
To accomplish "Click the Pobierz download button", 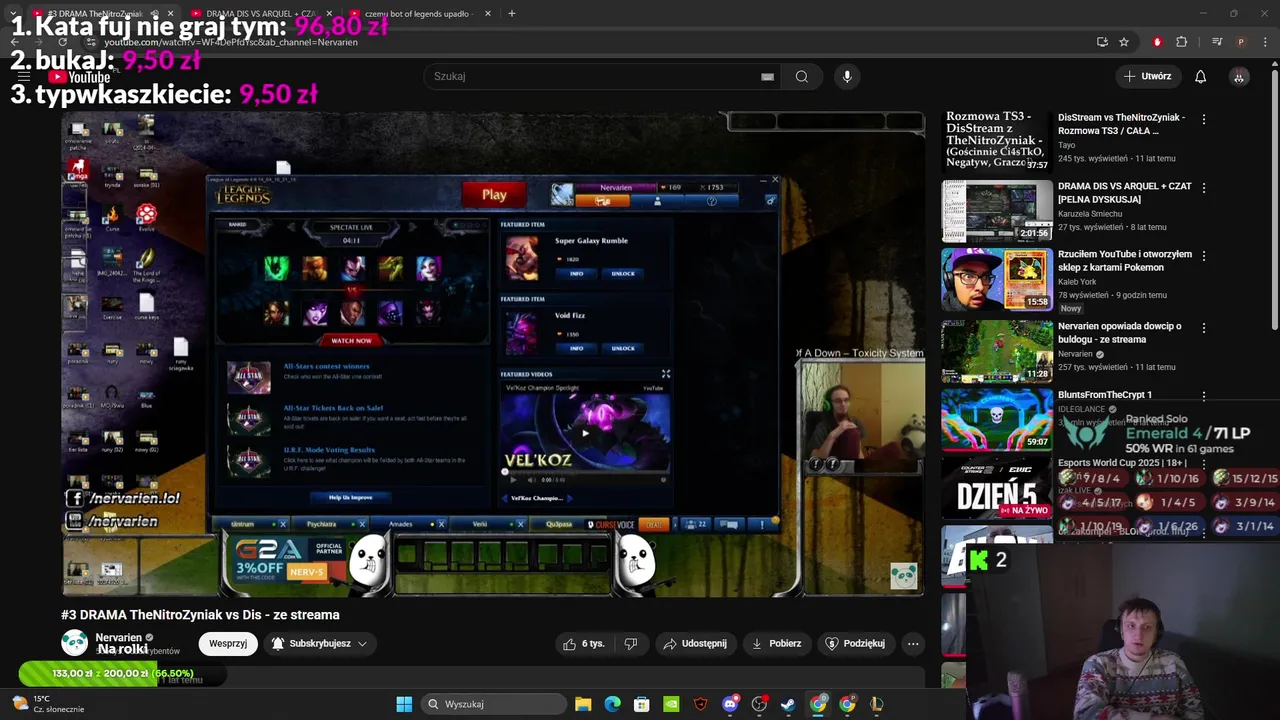I will coord(776,643).
